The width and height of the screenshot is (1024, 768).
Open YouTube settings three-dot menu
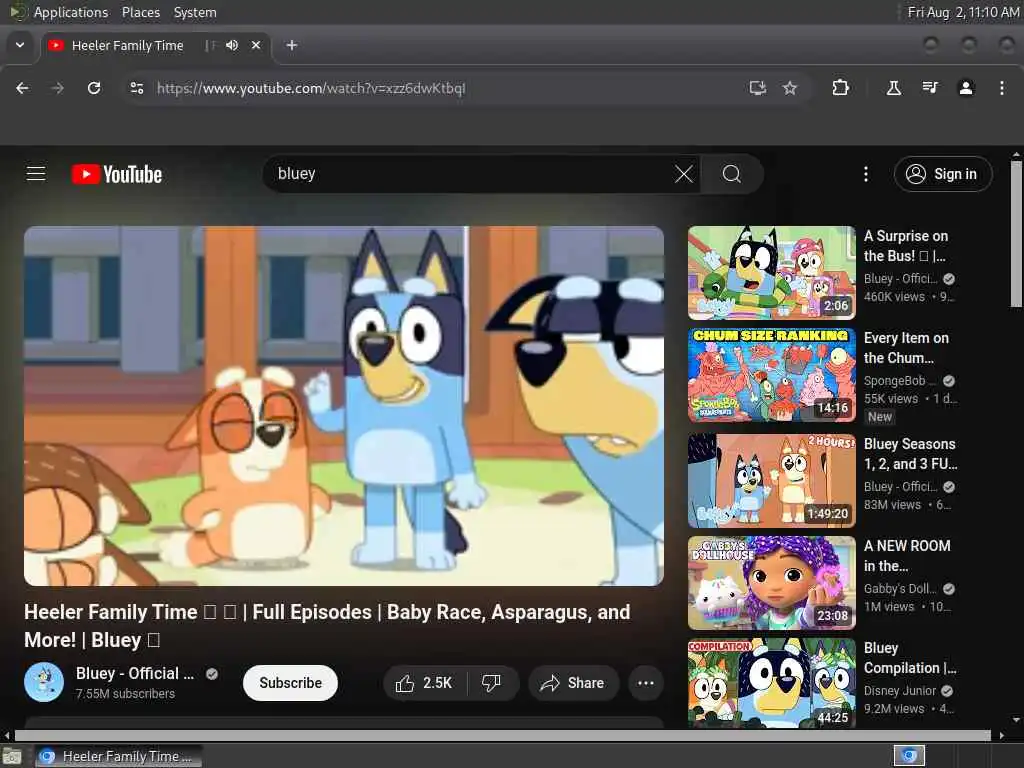pos(866,174)
